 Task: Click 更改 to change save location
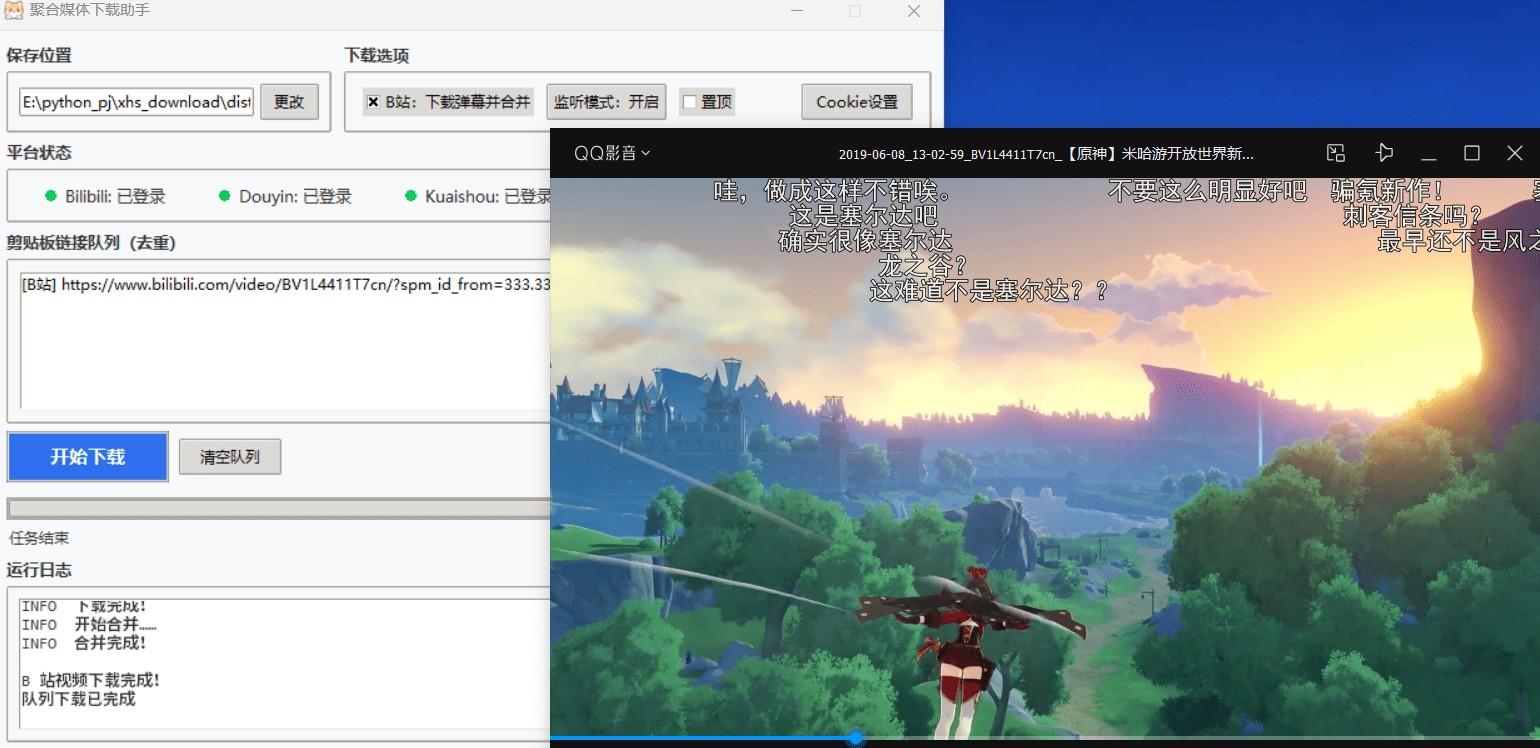click(x=289, y=102)
